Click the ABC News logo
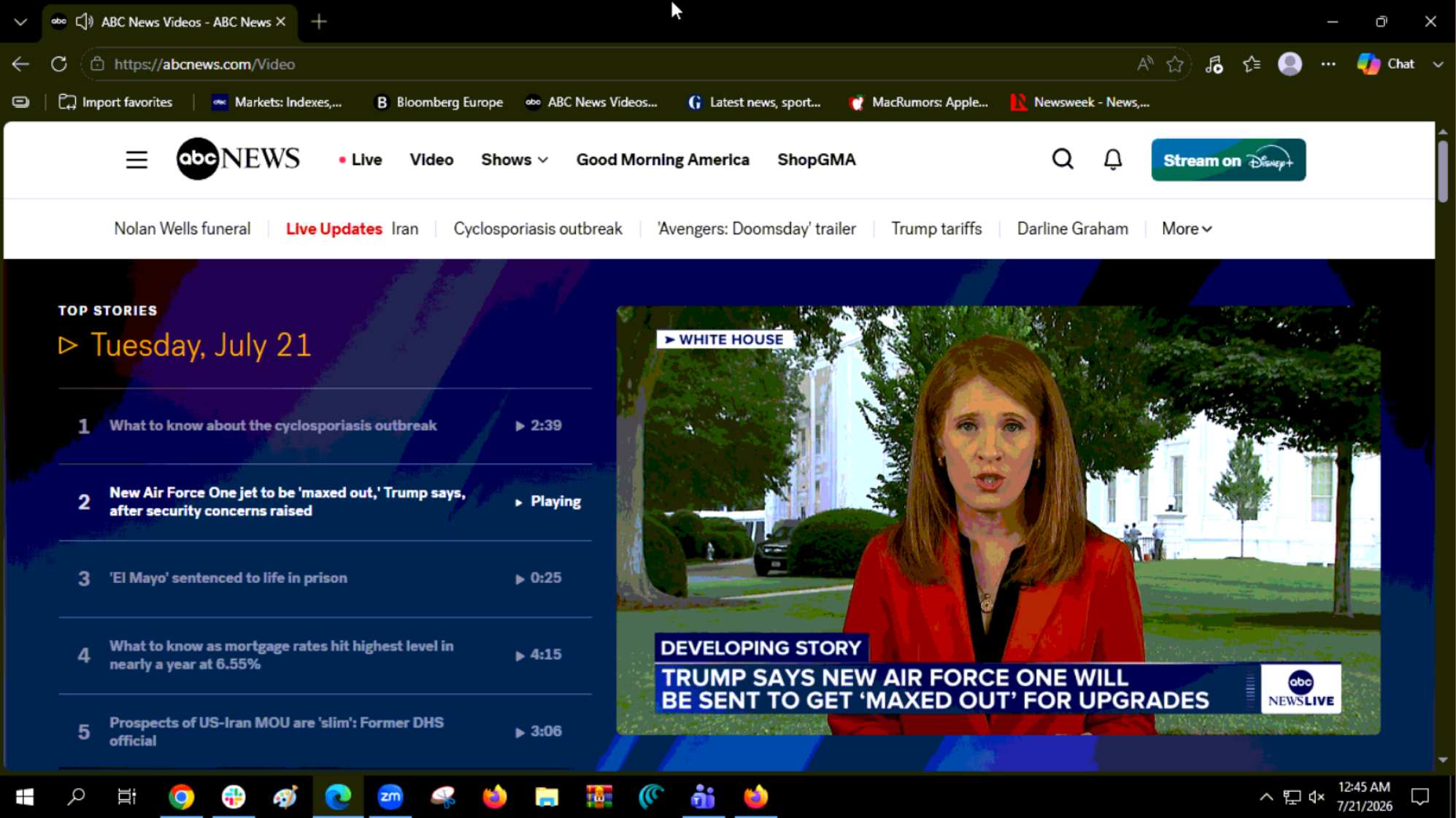This screenshot has height=818, width=1456. coord(238,158)
